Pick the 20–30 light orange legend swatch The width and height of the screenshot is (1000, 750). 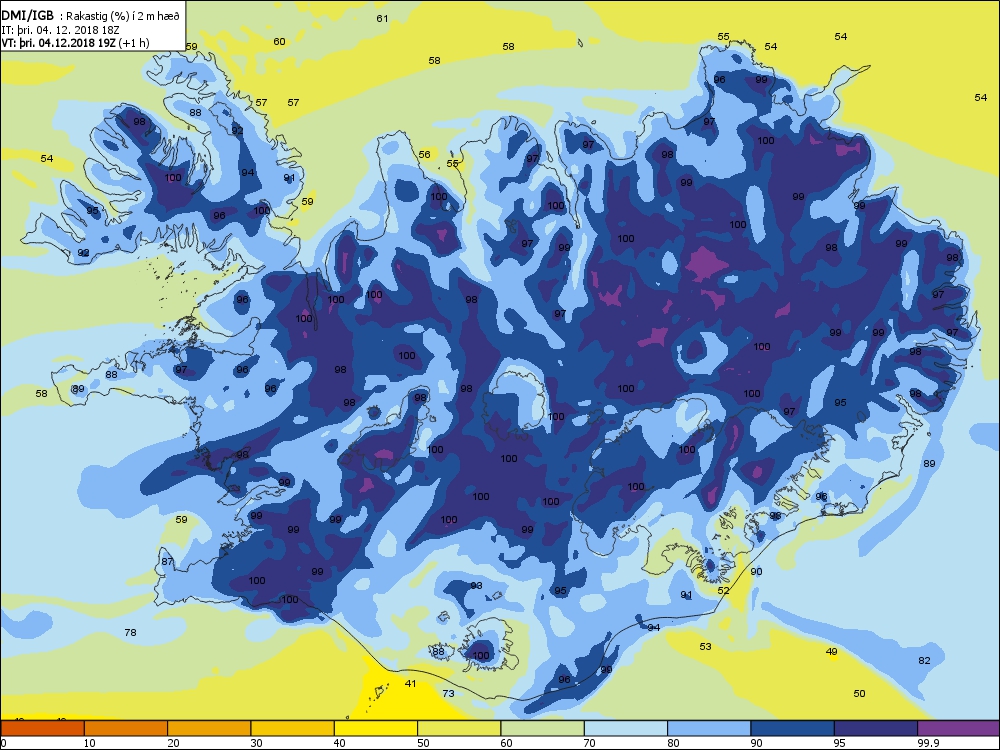209,728
